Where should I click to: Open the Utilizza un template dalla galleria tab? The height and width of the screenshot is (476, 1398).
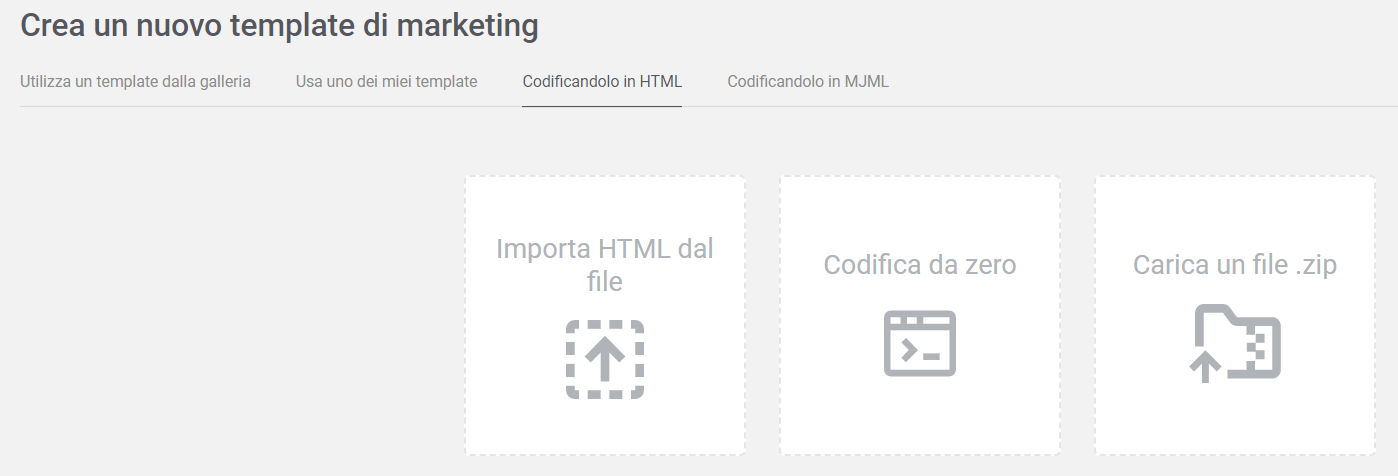[135, 81]
